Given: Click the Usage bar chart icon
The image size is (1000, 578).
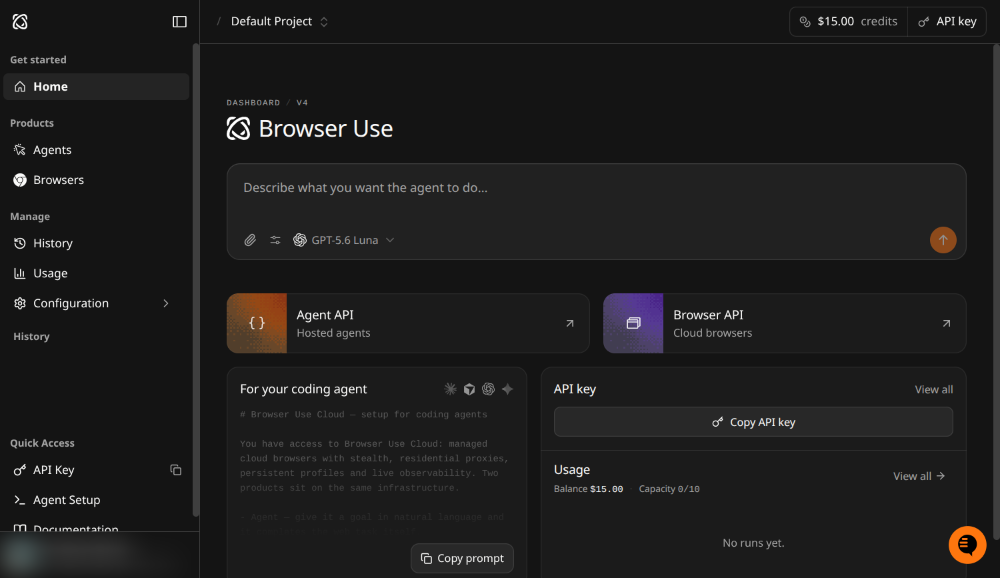Looking at the screenshot, I should [20, 273].
